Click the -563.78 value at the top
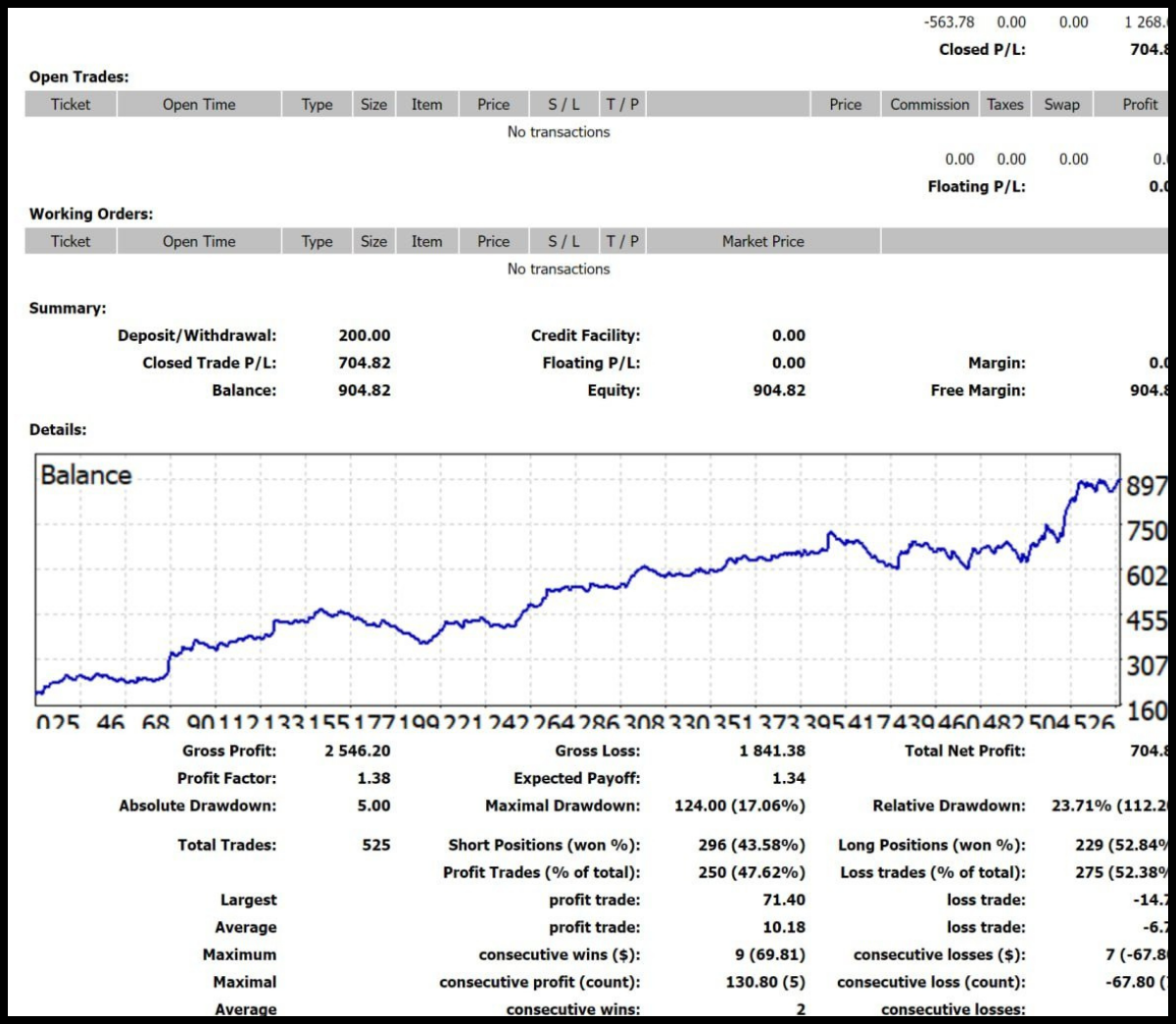 (950, 22)
